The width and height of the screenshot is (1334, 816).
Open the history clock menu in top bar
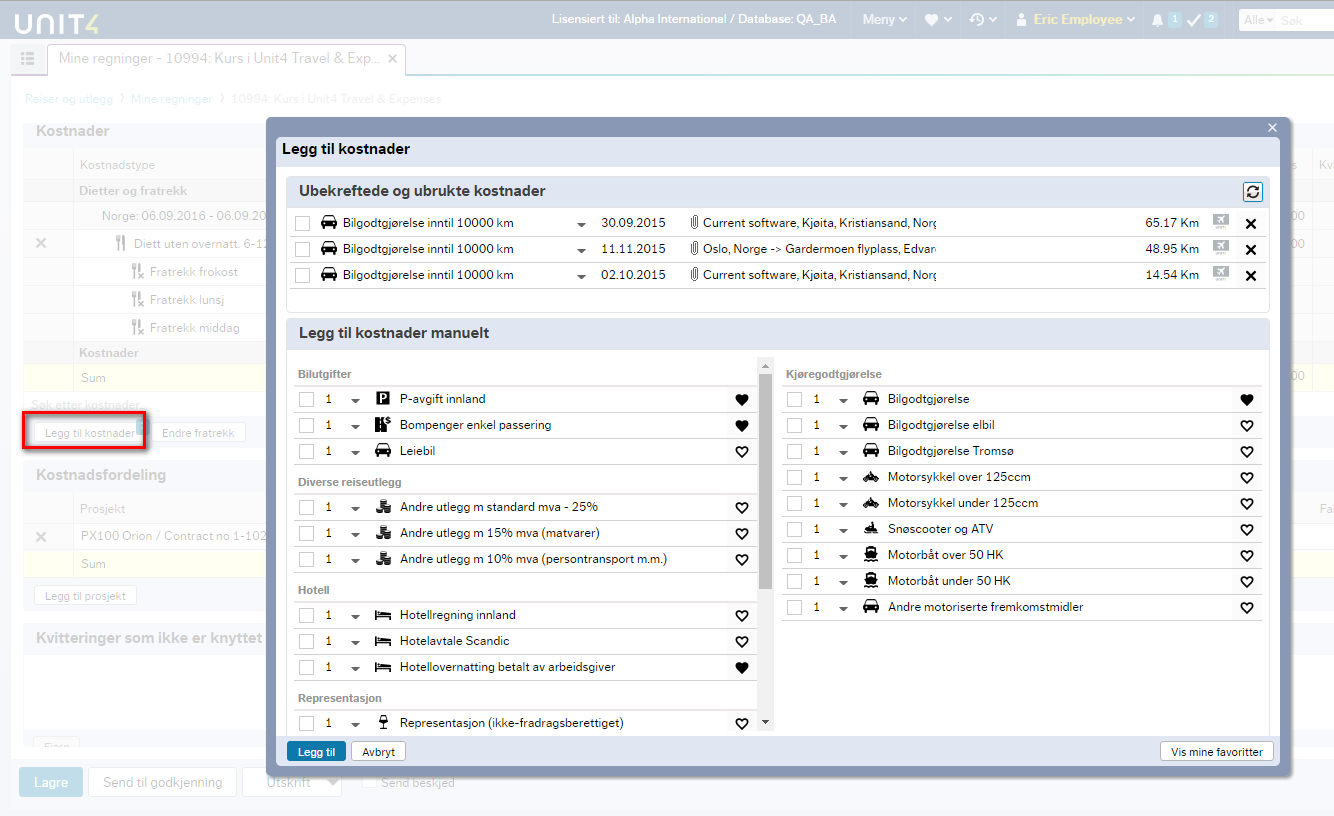coord(982,19)
